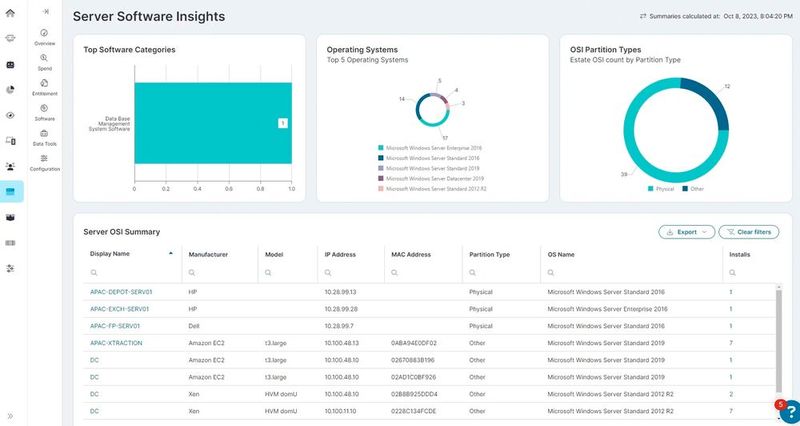
Task: Select the Dell manufacturer cell
Action: click(193, 326)
